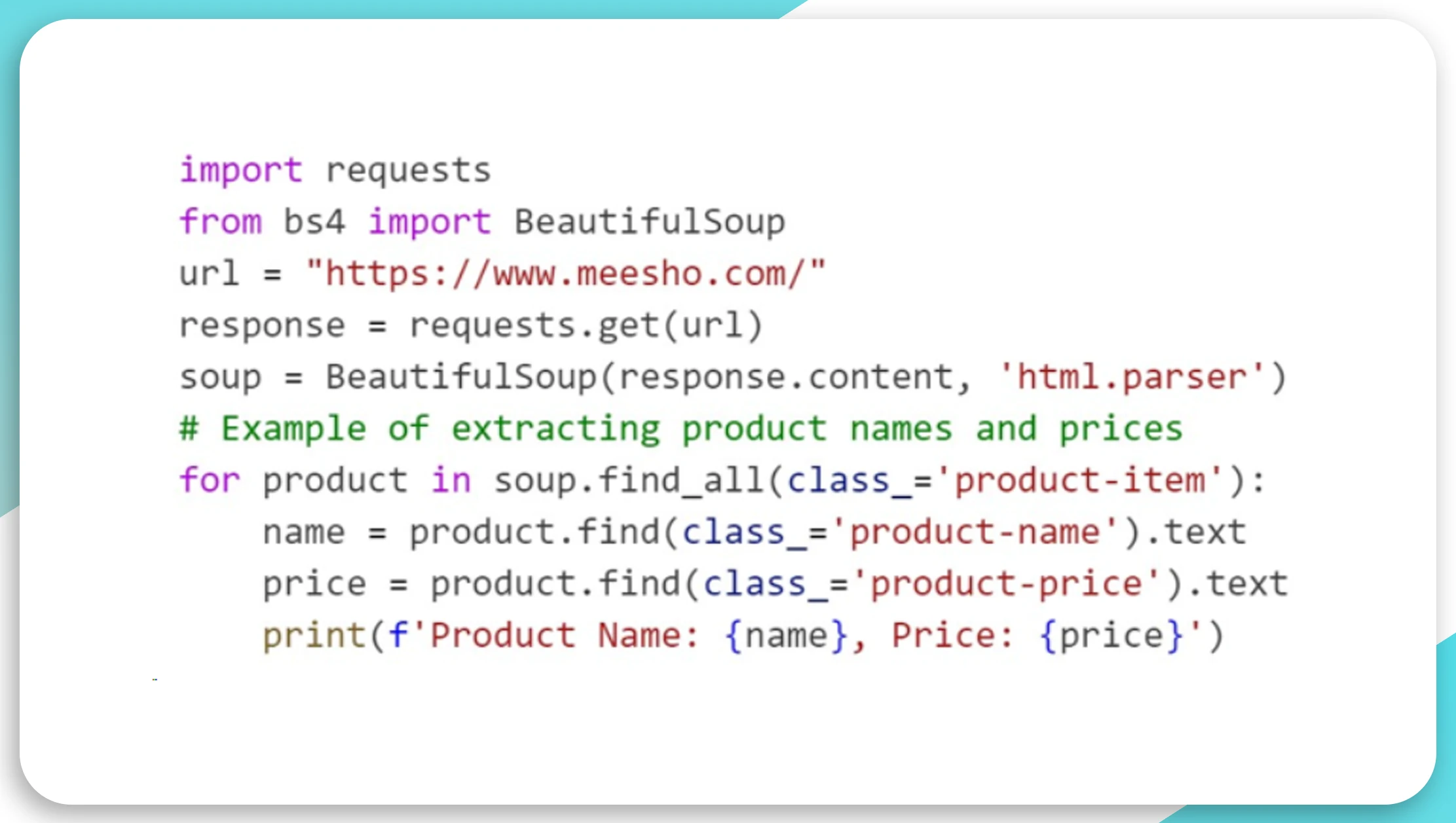Screen dimensions: 1456x823
Task: Click '{name}' in the print f-string
Action: [787, 636]
